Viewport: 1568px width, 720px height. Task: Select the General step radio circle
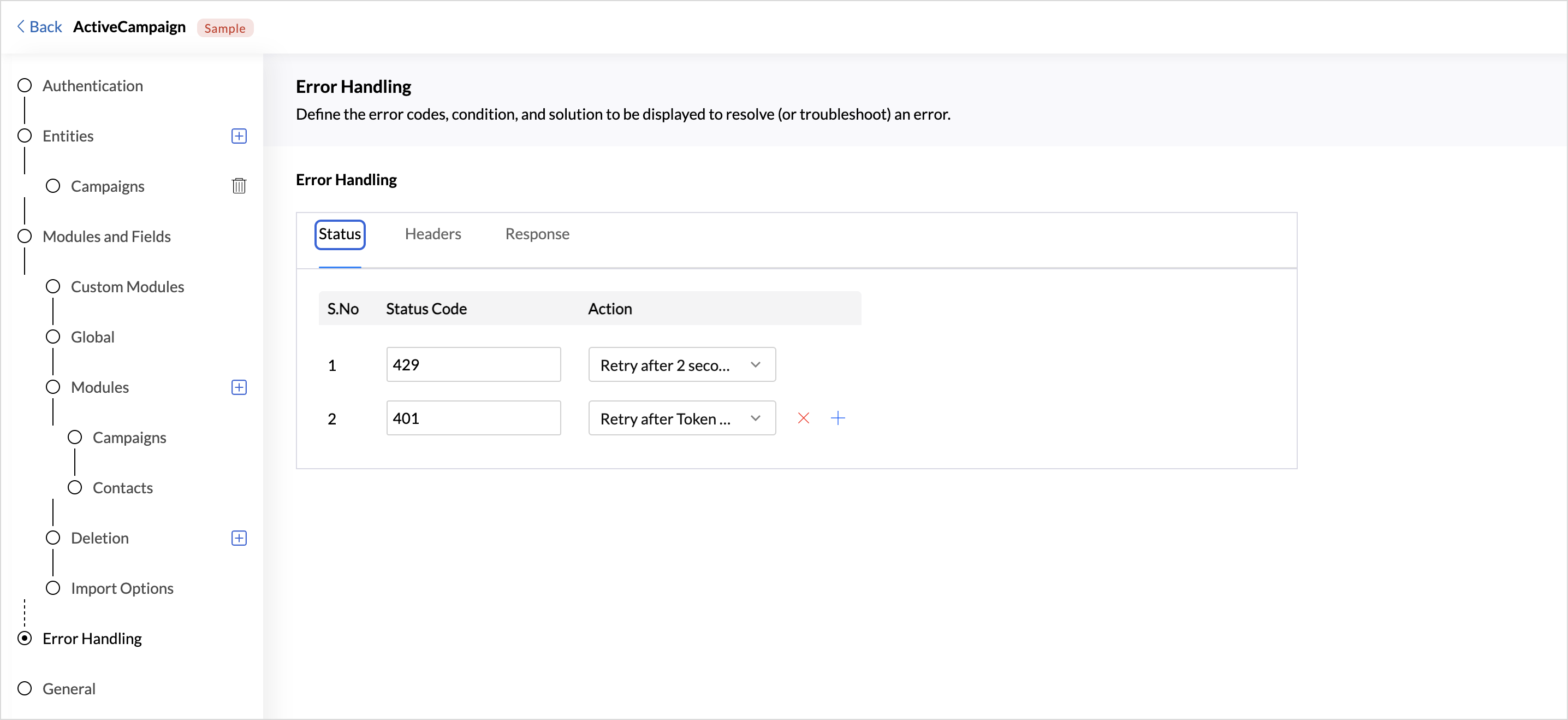click(x=25, y=688)
